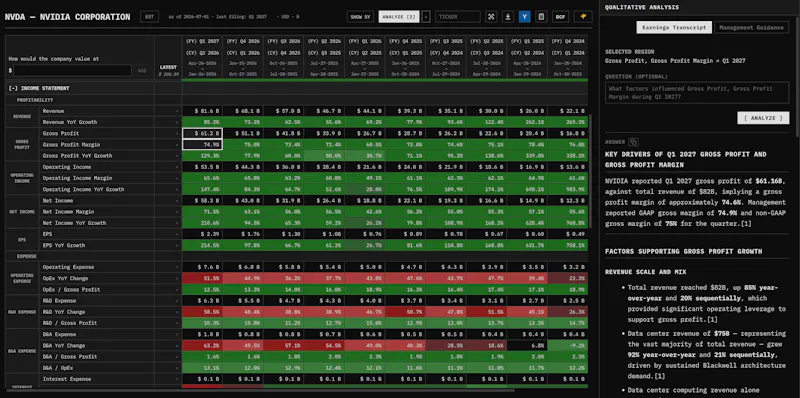
Task: Select the Q1 2027 Gross Profit Margin 74.9% cell
Action: tap(203, 144)
